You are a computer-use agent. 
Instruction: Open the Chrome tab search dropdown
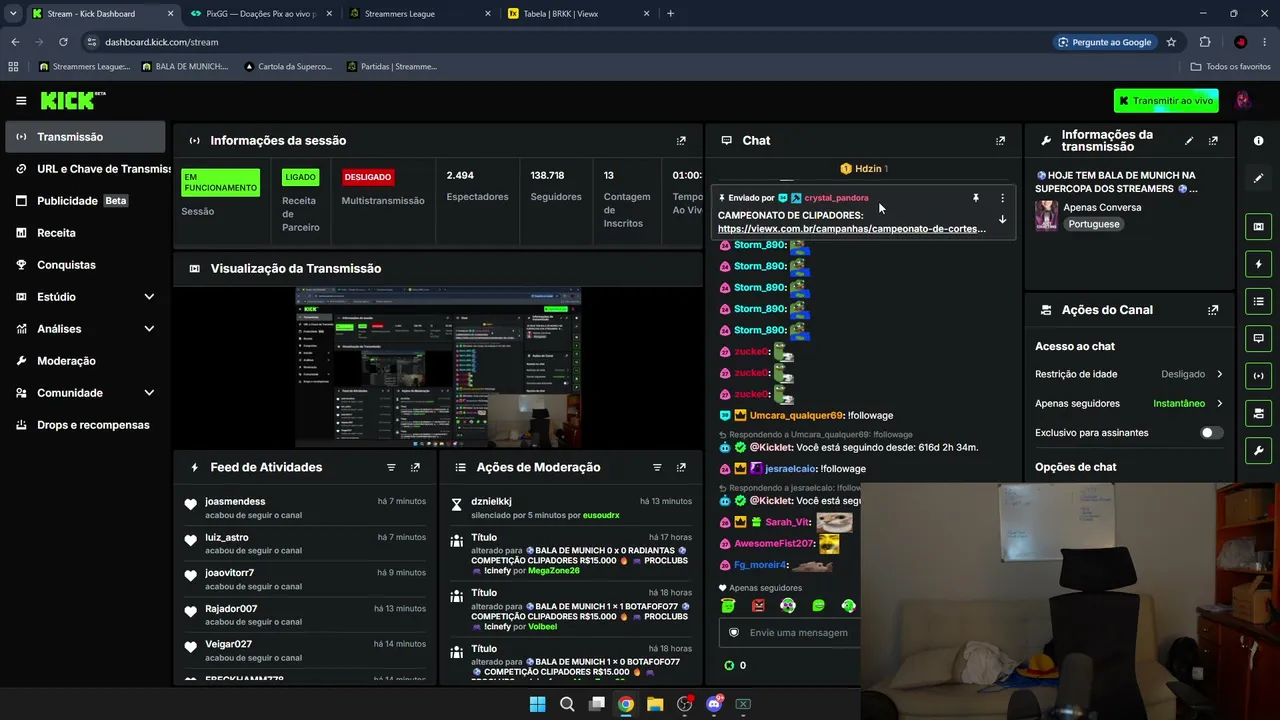pos(13,13)
